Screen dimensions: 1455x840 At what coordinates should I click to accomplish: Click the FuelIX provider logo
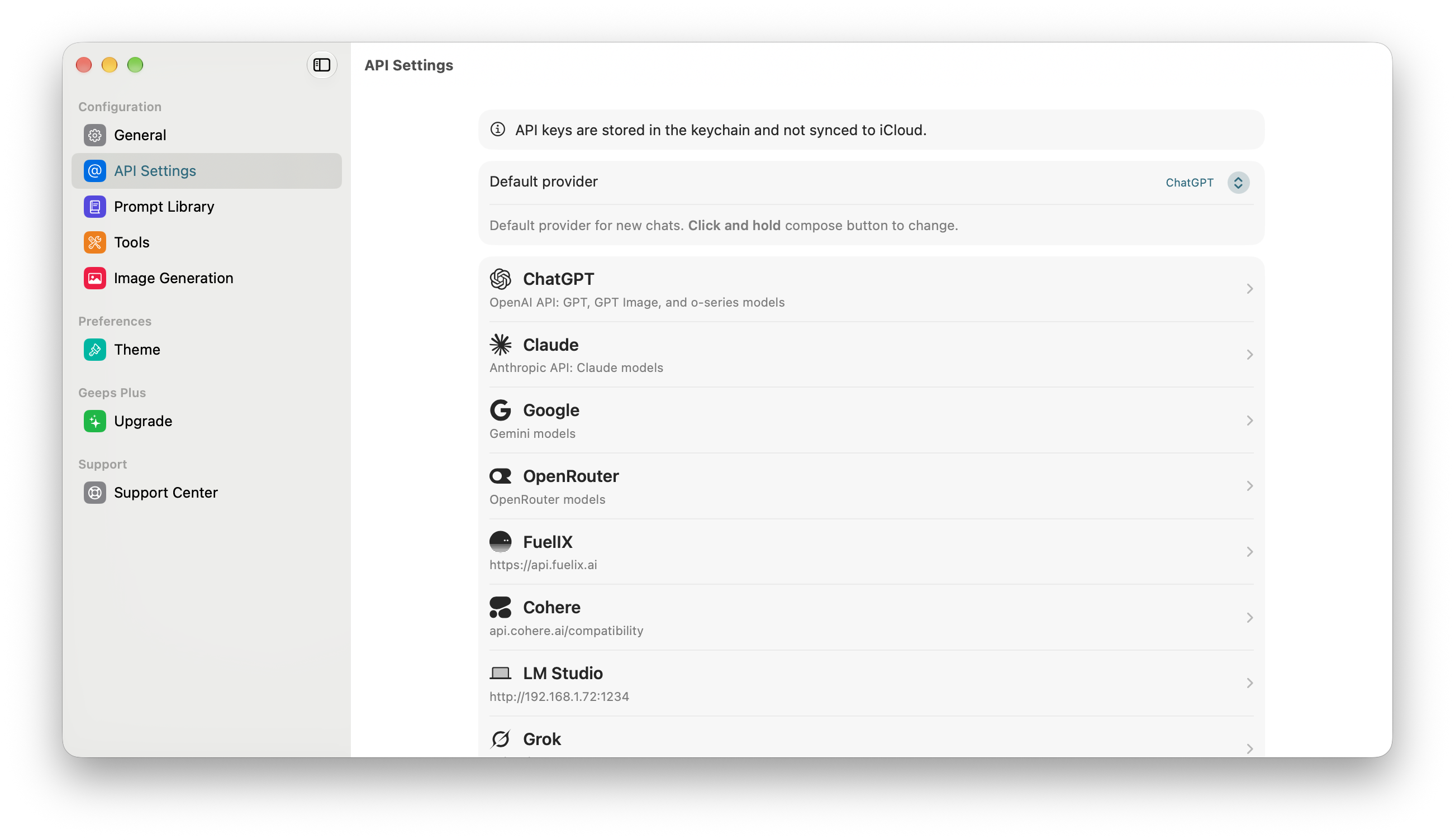tap(501, 542)
